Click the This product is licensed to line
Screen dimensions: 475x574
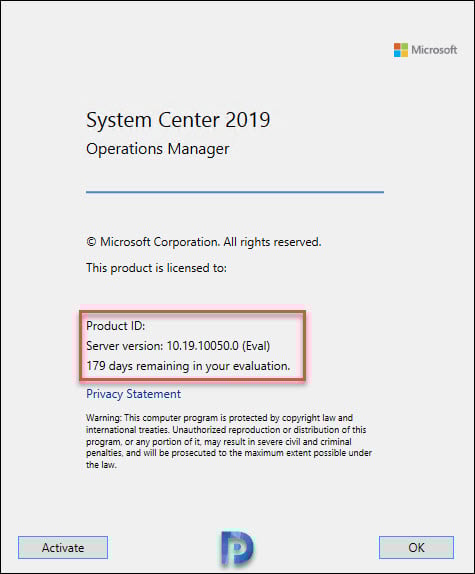[x=156, y=268]
